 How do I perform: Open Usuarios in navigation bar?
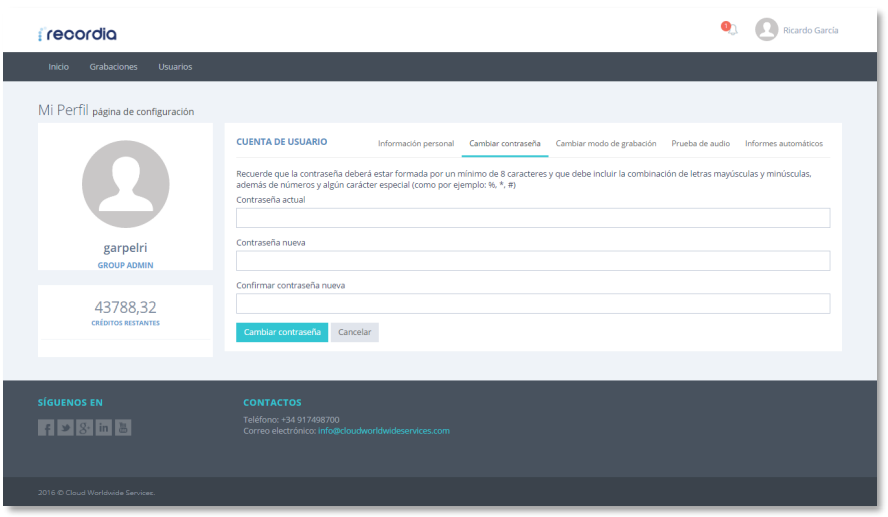click(x=175, y=67)
